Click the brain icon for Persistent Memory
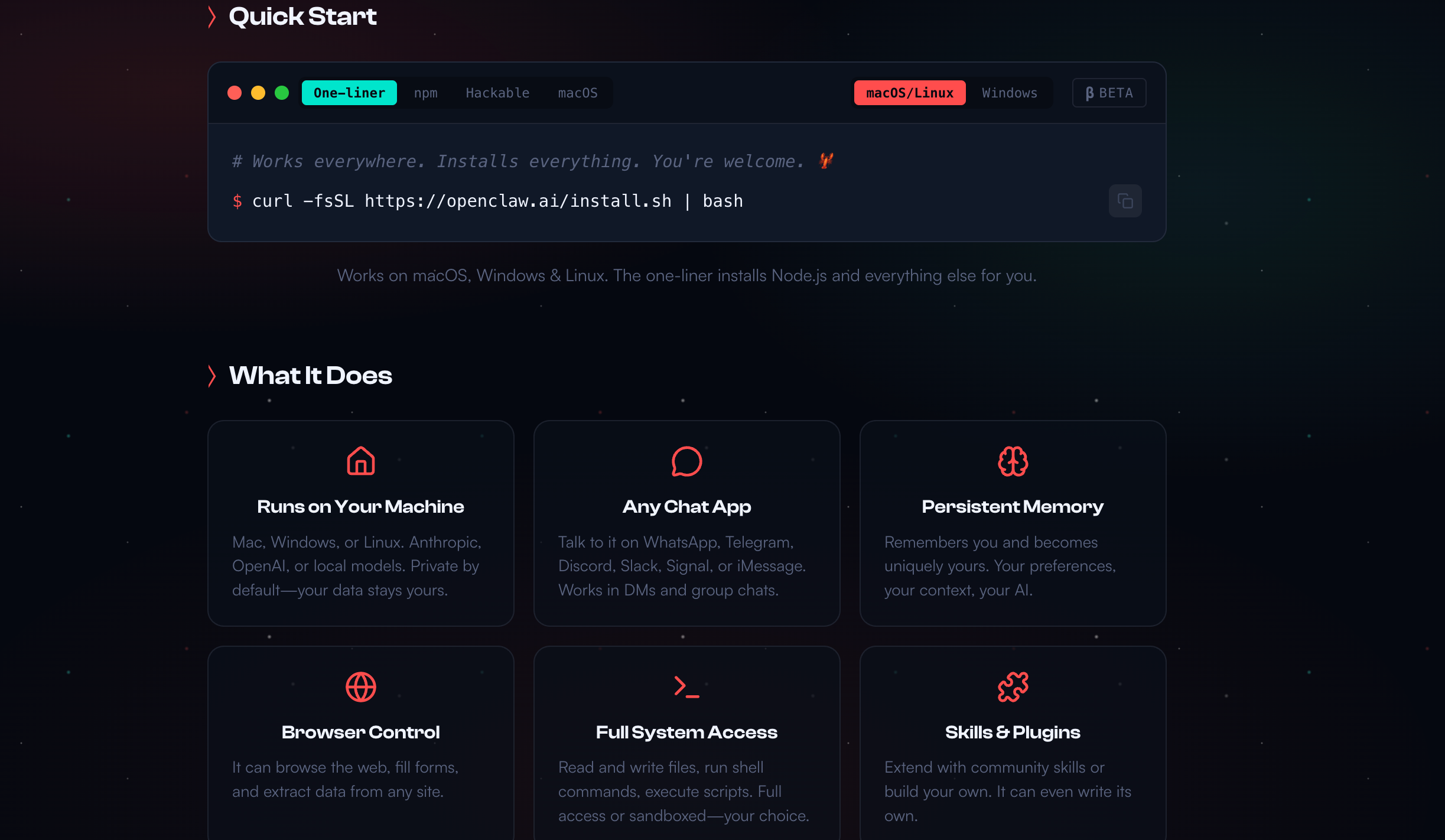 (1013, 461)
